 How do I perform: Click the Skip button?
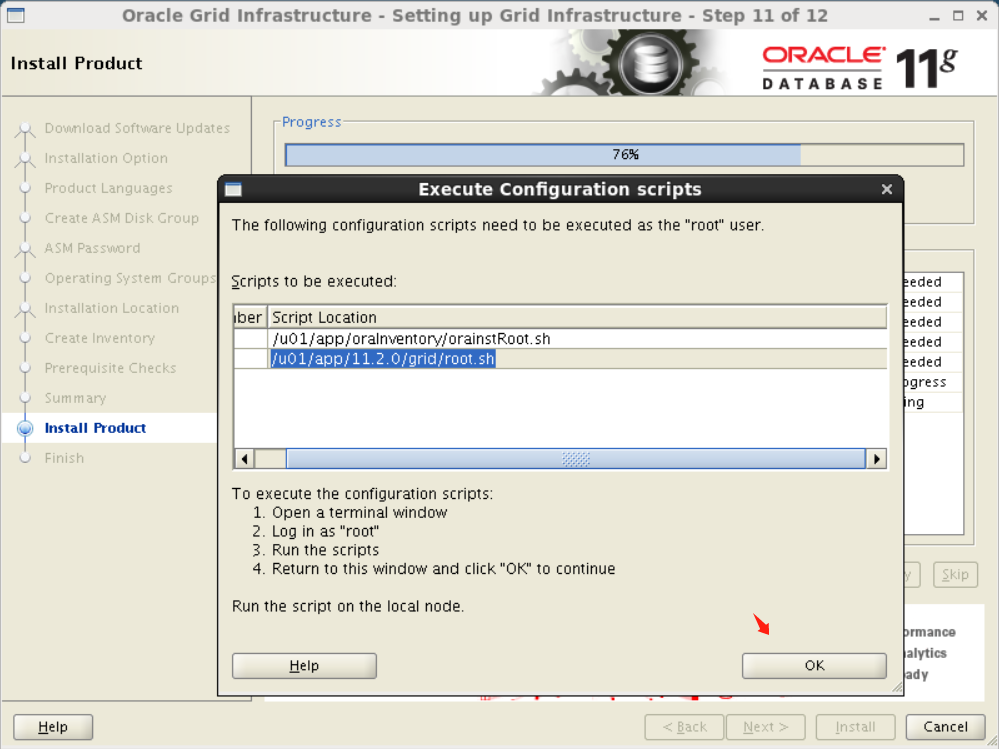tap(954, 574)
